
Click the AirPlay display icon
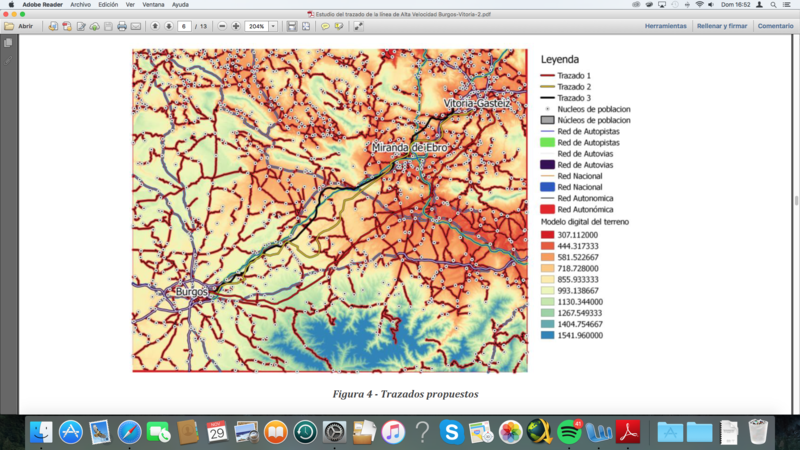(x=662, y=5)
